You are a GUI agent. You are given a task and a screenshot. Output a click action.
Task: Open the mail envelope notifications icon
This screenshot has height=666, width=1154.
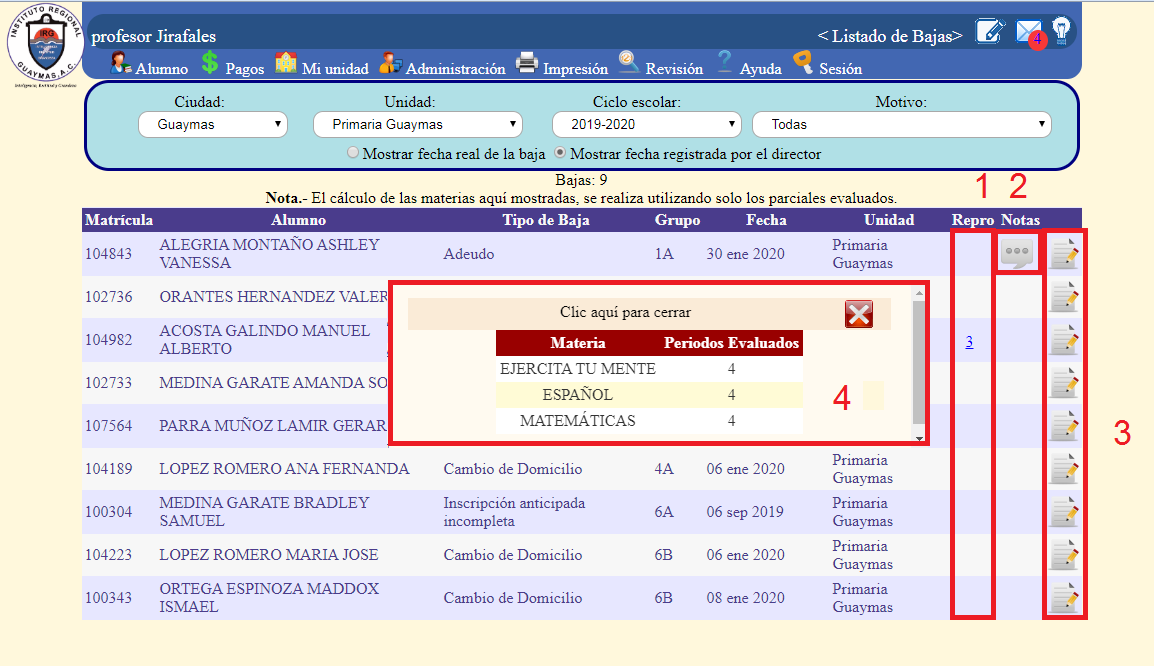(1030, 32)
